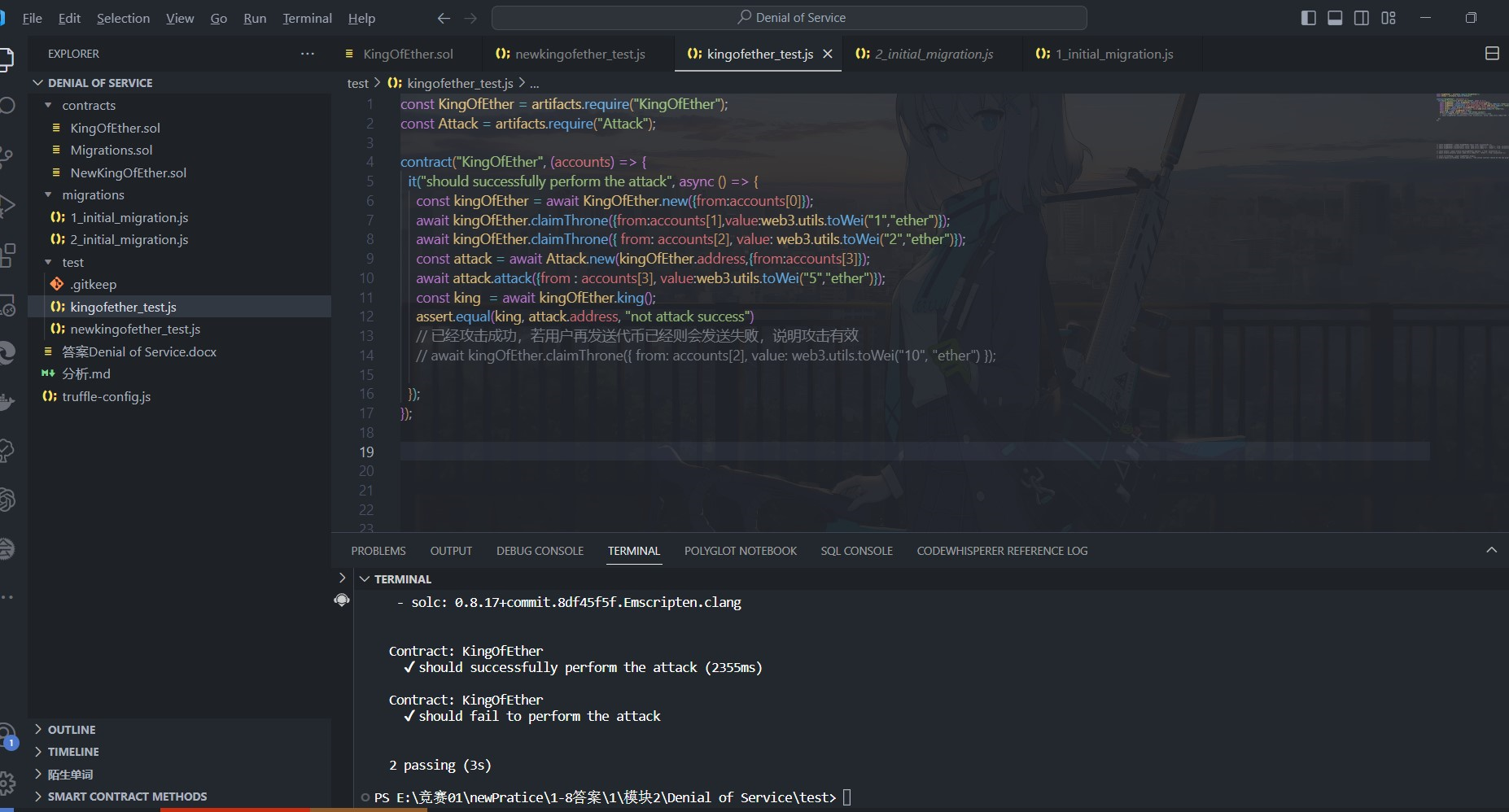Open Source Control from the activity bar

tap(5, 156)
